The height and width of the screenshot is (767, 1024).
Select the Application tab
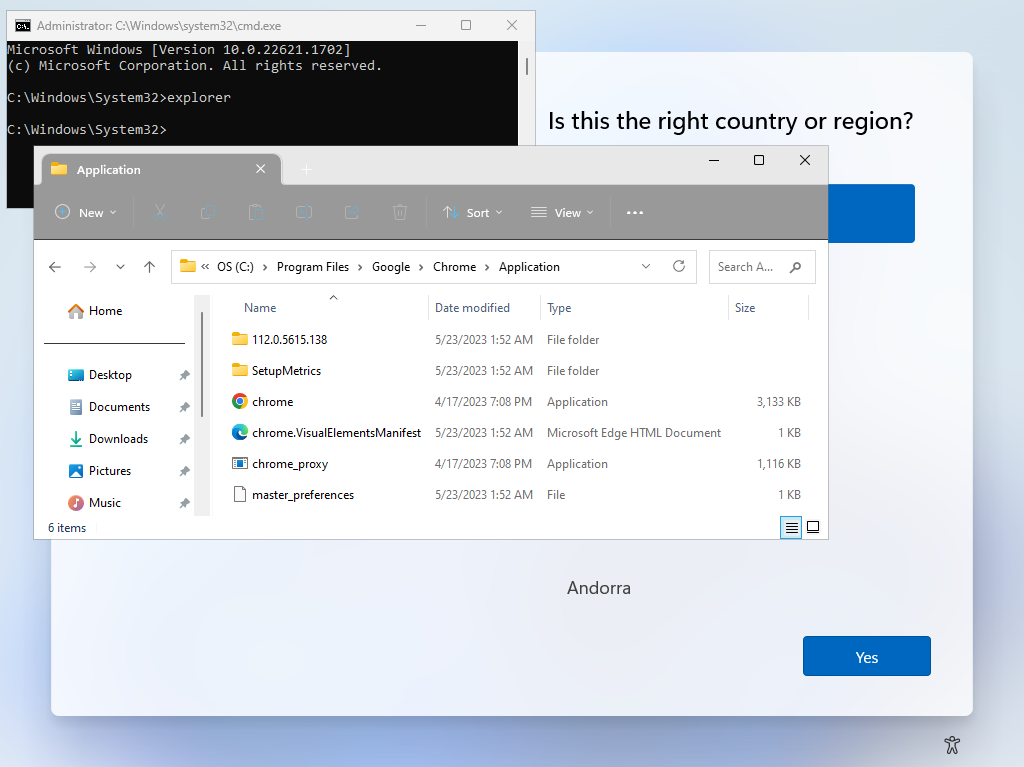pos(150,170)
